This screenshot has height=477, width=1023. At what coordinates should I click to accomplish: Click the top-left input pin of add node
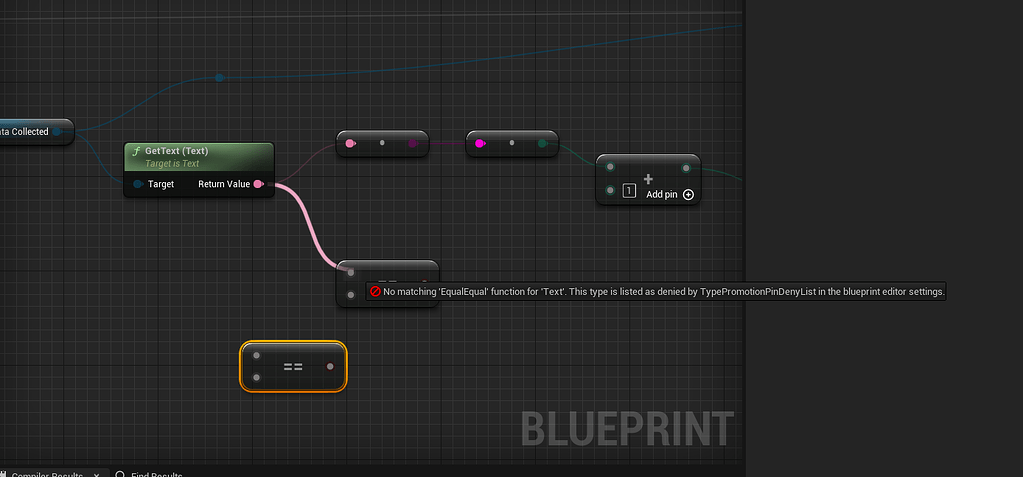click(x=610, y=167)
